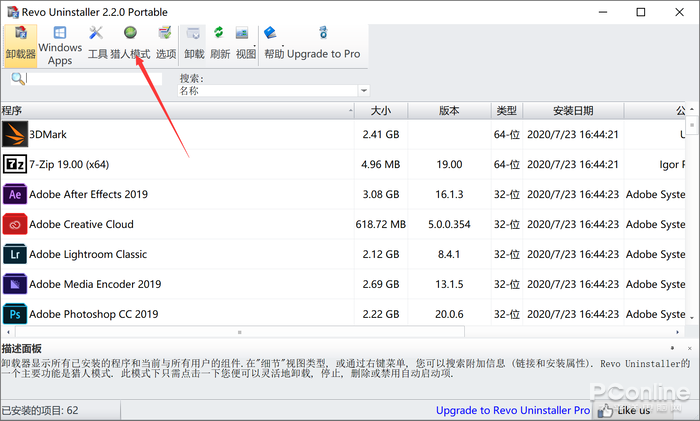Image resolution: width=700 pixels, height=421 pixels.
Task: Open the Tools (工具) menu
Action: click(x=97, y=45)
